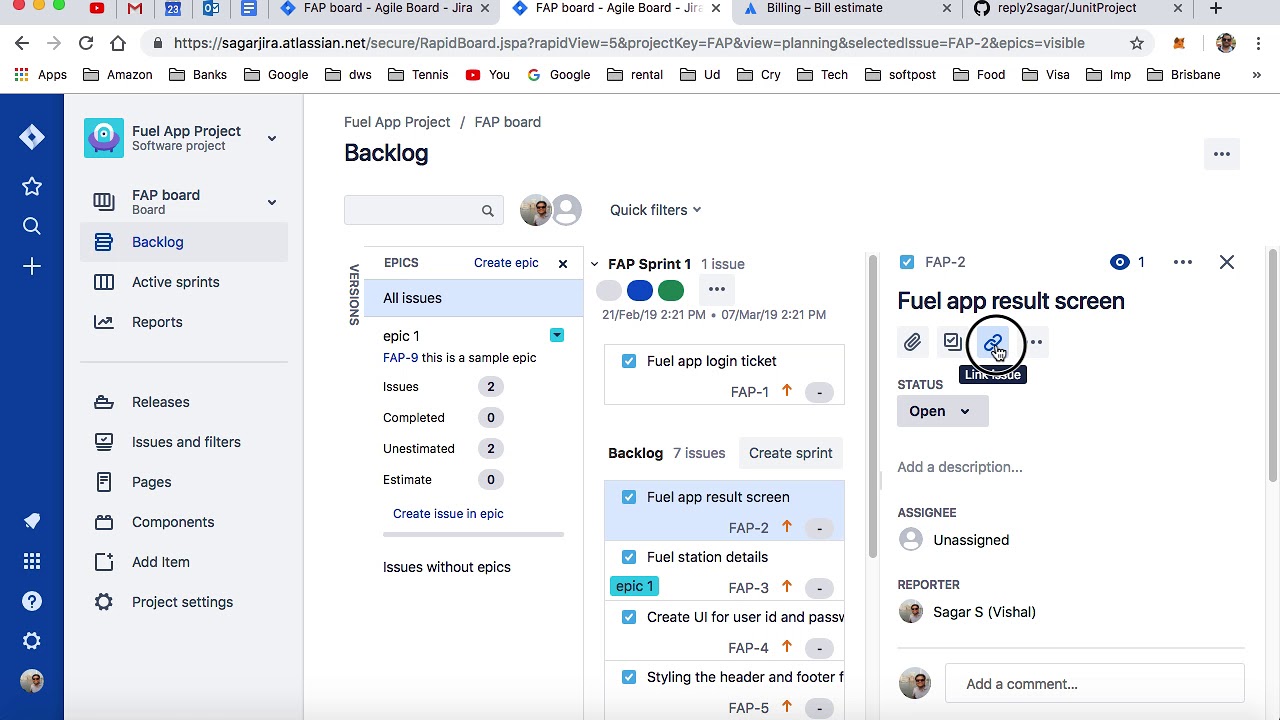Close the Epics panel
The height and width of the screenshot is (720, 1280).
[563, 264]
